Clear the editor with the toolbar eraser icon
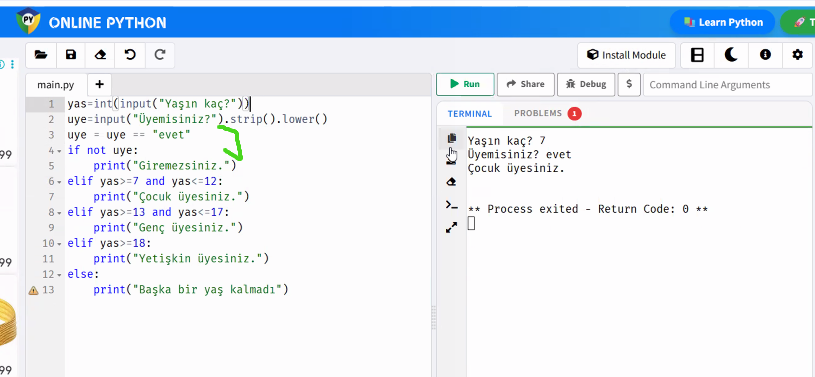This screenshot has height=377, width=815. 100,55
